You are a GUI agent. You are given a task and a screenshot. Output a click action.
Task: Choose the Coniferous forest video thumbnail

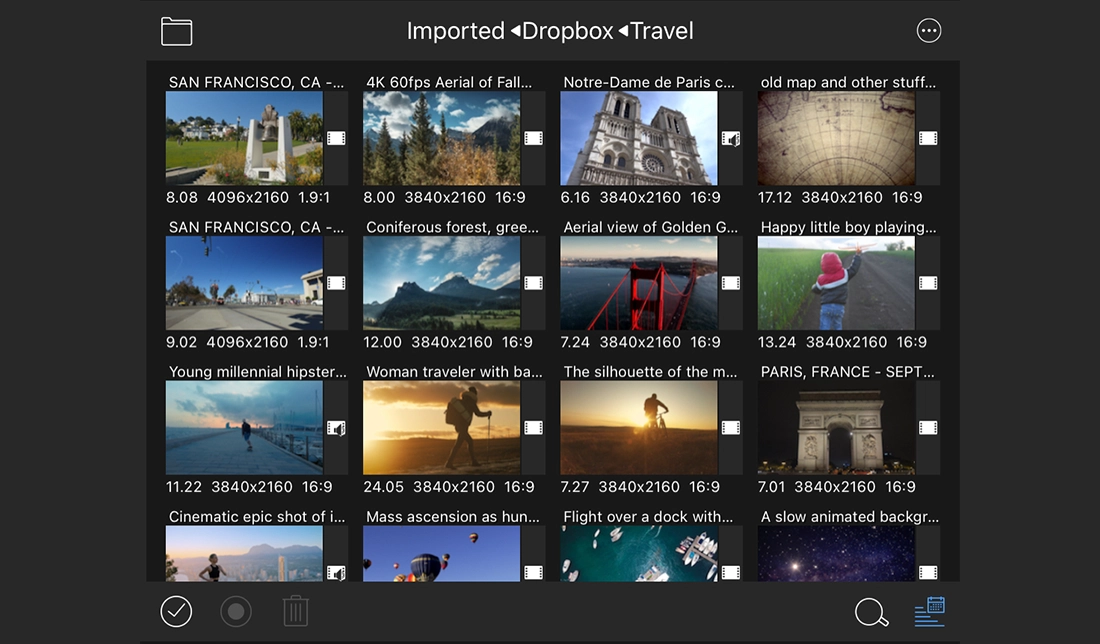(x=441, y=284)
